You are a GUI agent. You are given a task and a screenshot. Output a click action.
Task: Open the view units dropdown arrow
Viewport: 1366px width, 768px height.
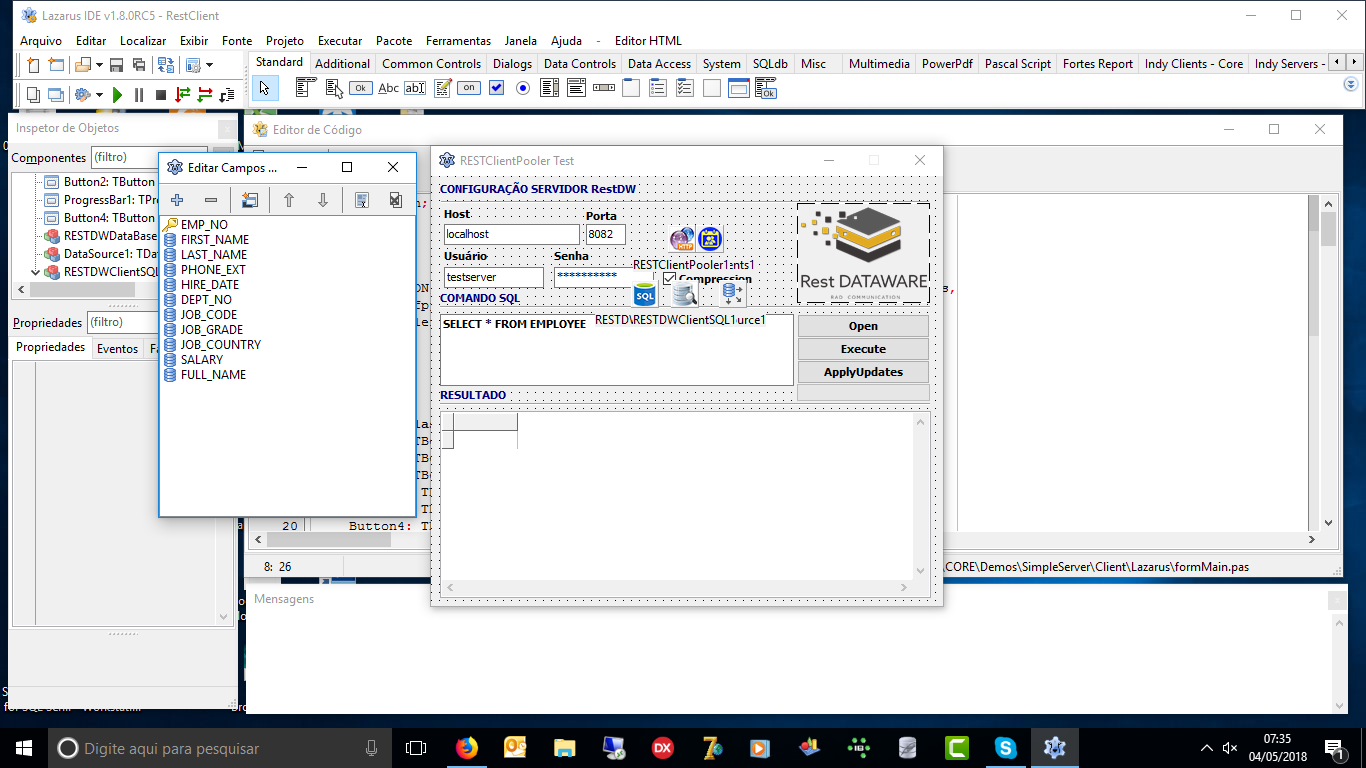point(209,65)
